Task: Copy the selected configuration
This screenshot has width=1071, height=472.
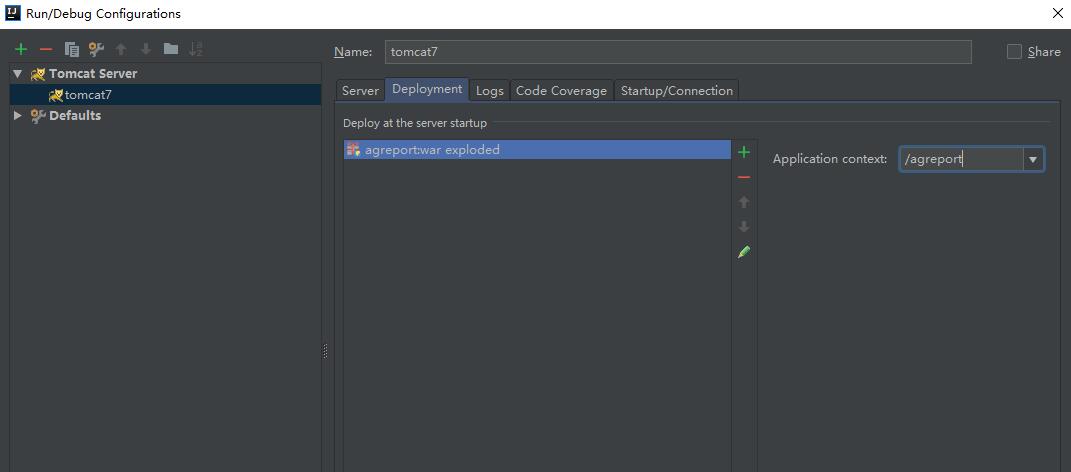Action: (x=71, y=49)
